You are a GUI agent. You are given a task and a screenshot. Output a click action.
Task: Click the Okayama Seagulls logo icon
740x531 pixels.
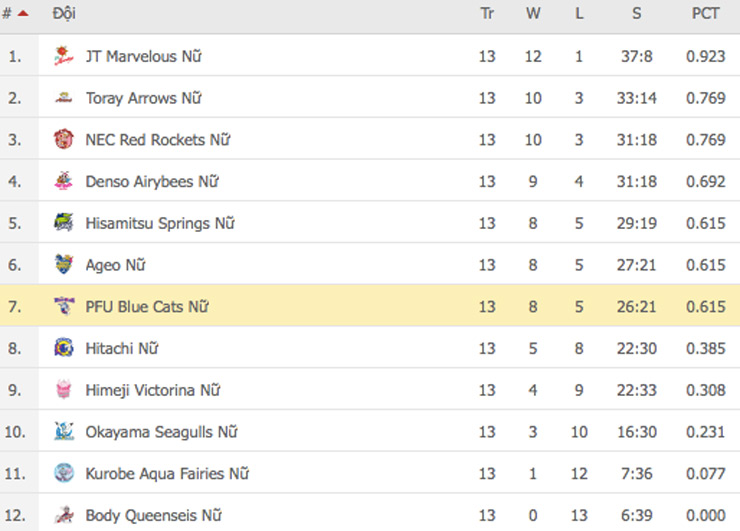64,432
